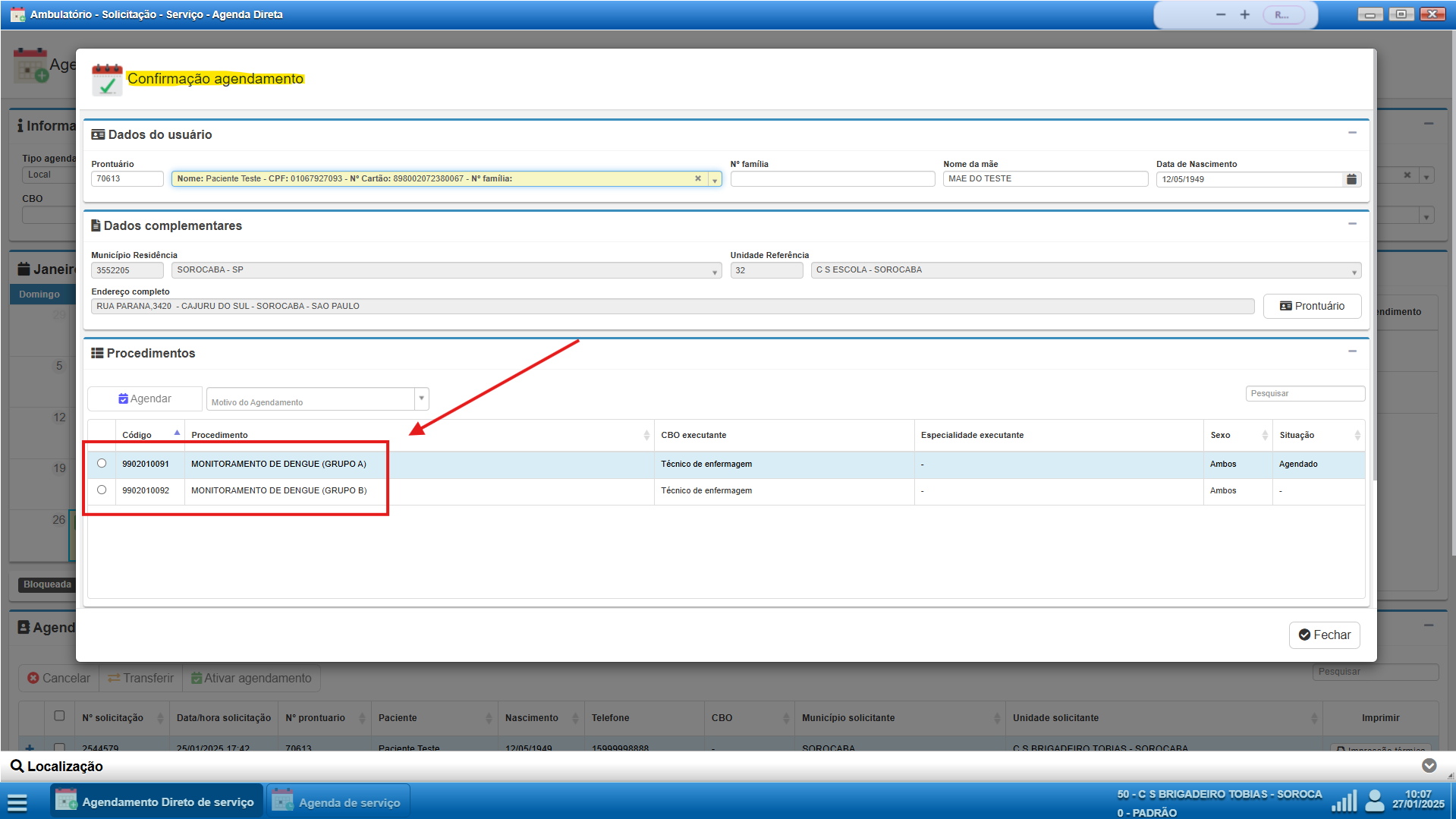Open the Motivo do Agendamento dropdown
The height and width of the screenshot is (819, 1456).
[421, 398]
